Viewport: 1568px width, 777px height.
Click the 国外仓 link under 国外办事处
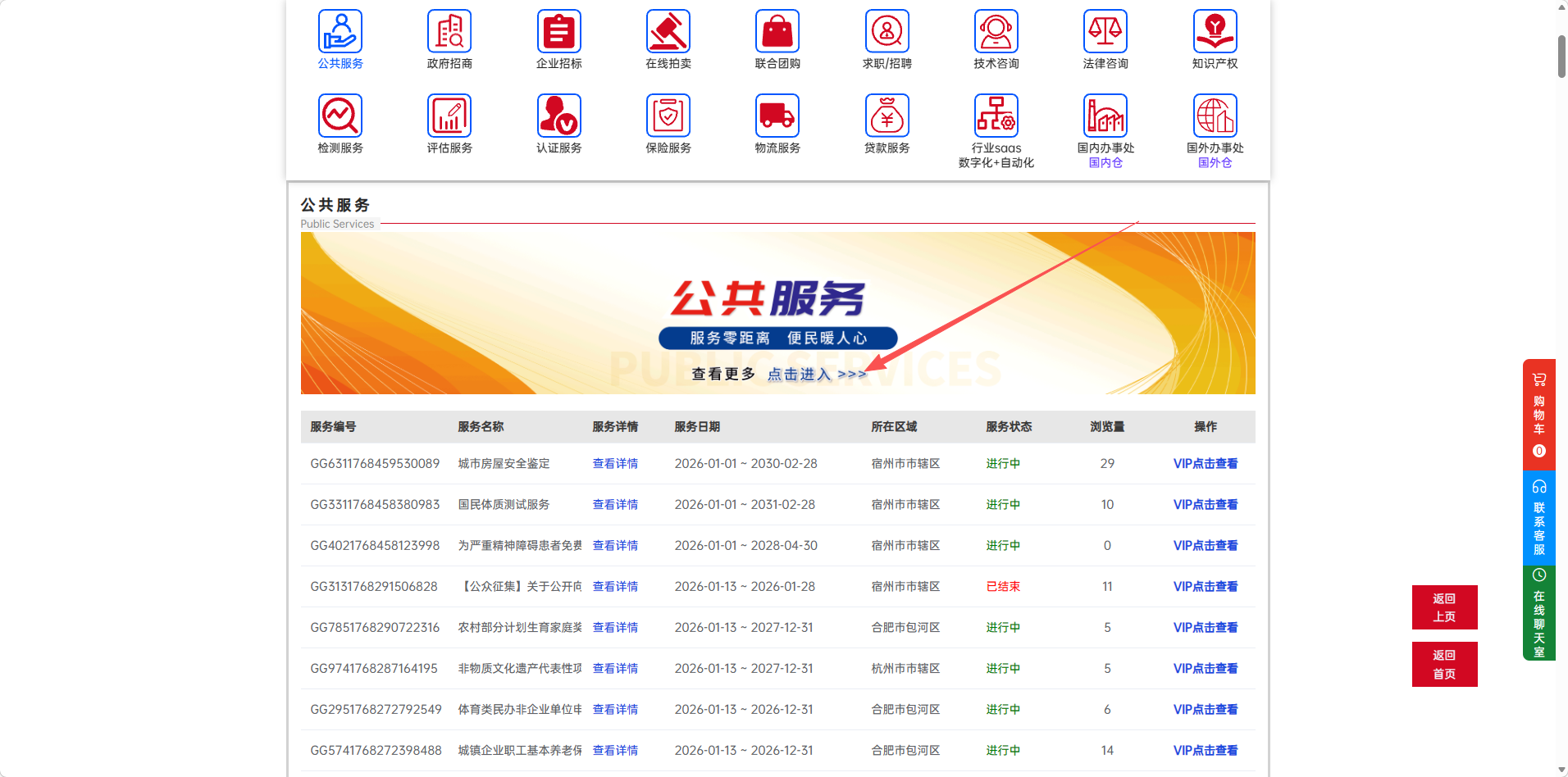(x=1215, y=163)
